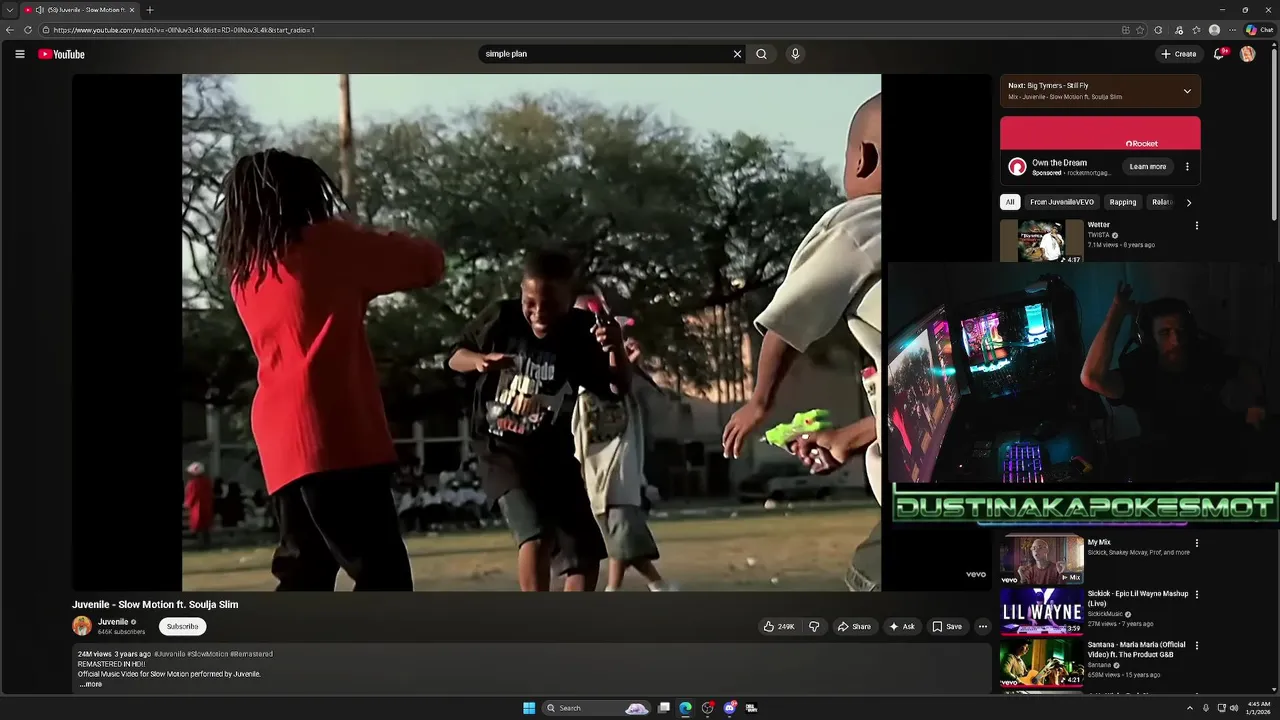
Task: Click the Create button
Action: click(x=1178, y=54)
